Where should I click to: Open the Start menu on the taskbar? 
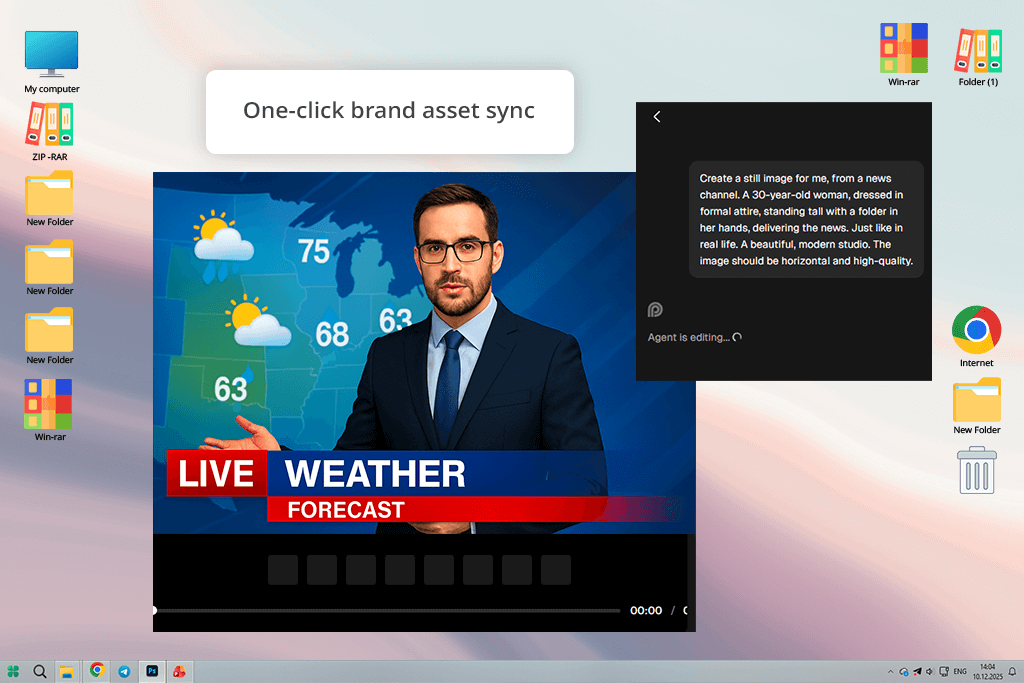coord(13,671)
